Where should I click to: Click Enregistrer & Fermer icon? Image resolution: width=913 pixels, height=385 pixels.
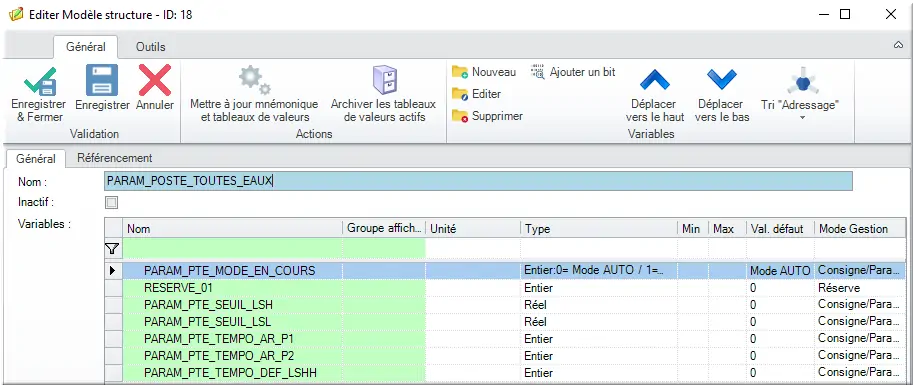coord(40,81)
